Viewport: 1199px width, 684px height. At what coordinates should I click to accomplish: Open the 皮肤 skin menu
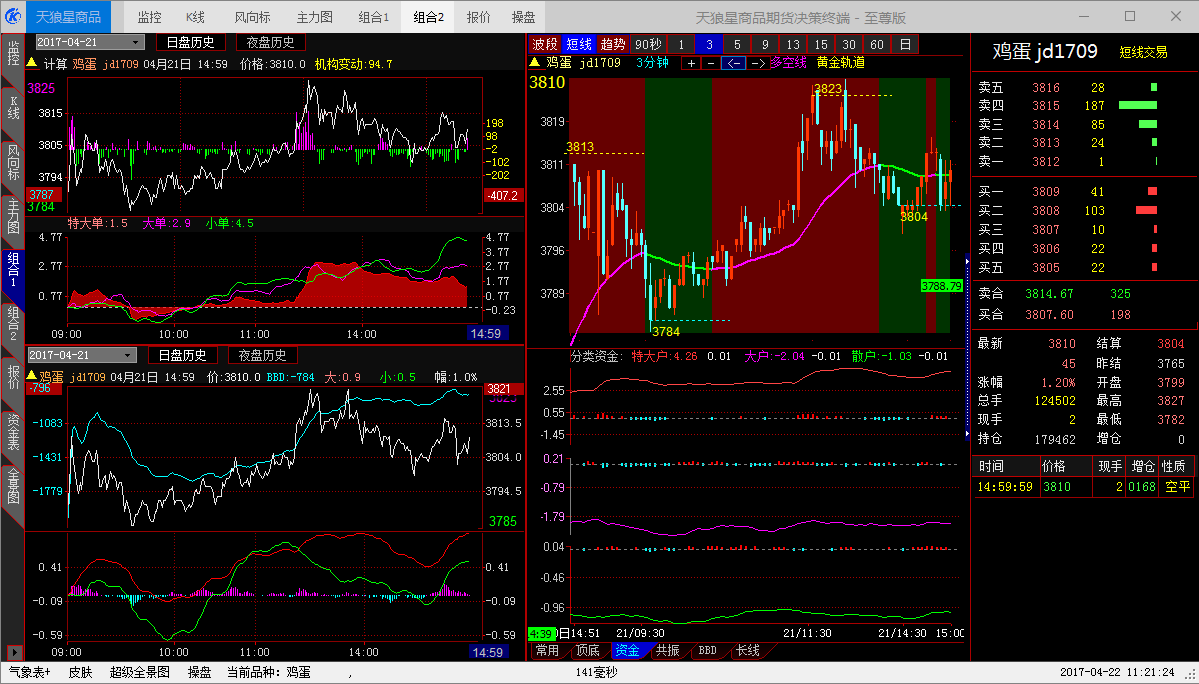80,673
